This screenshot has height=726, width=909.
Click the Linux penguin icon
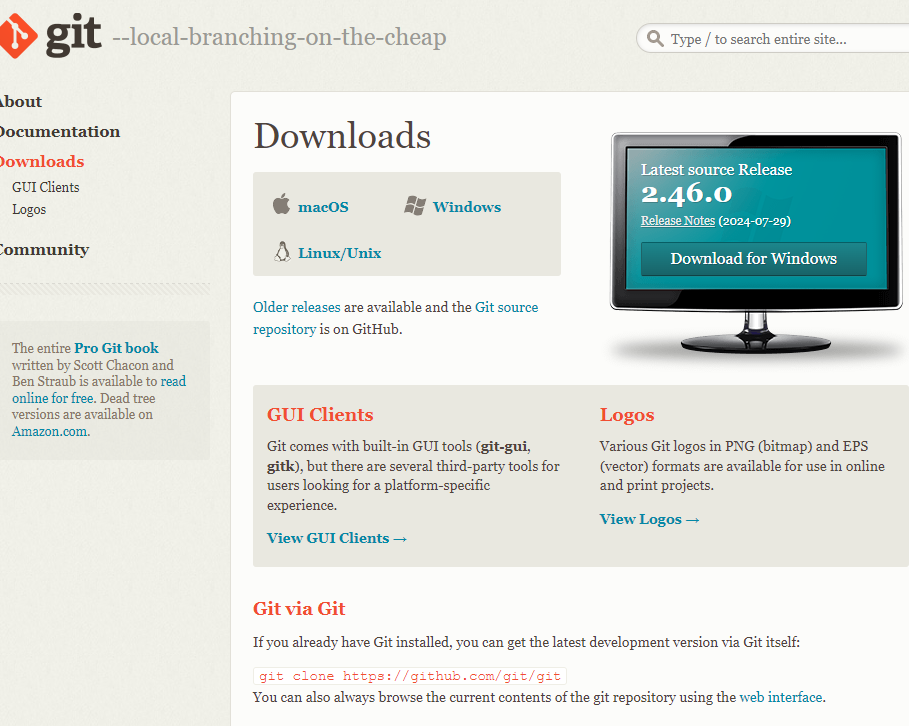coord(282,252)
